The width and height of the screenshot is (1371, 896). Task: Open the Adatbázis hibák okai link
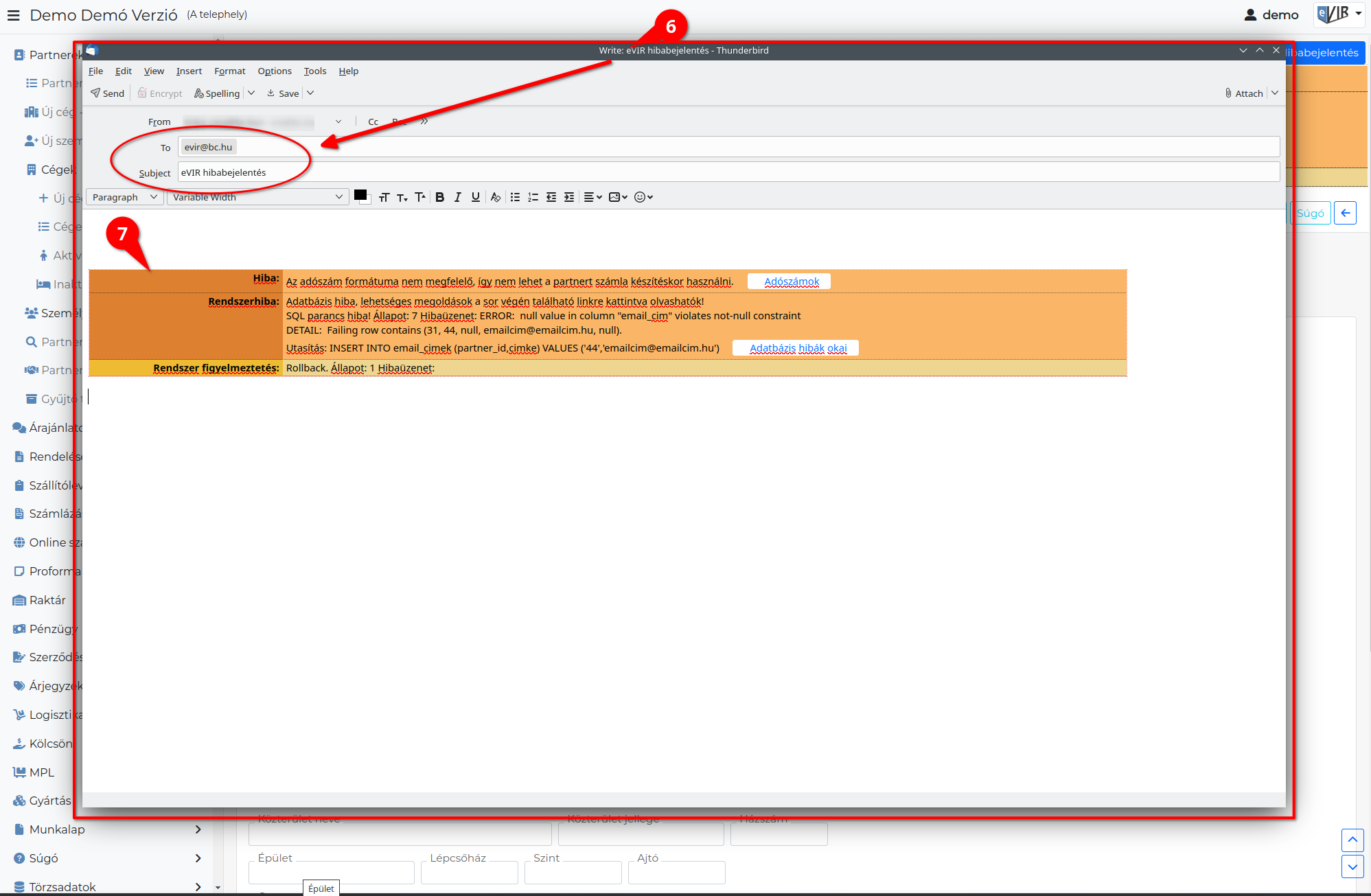(x=798, y=348)
